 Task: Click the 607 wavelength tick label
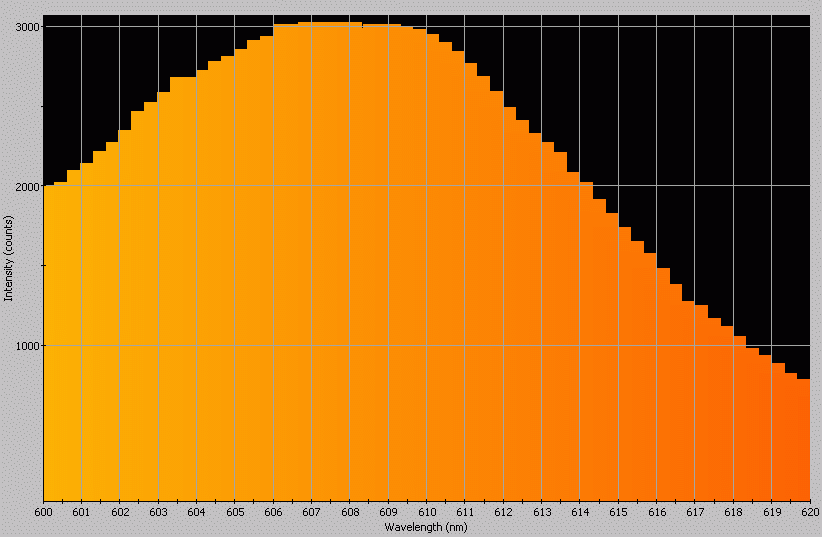[311, 512]
